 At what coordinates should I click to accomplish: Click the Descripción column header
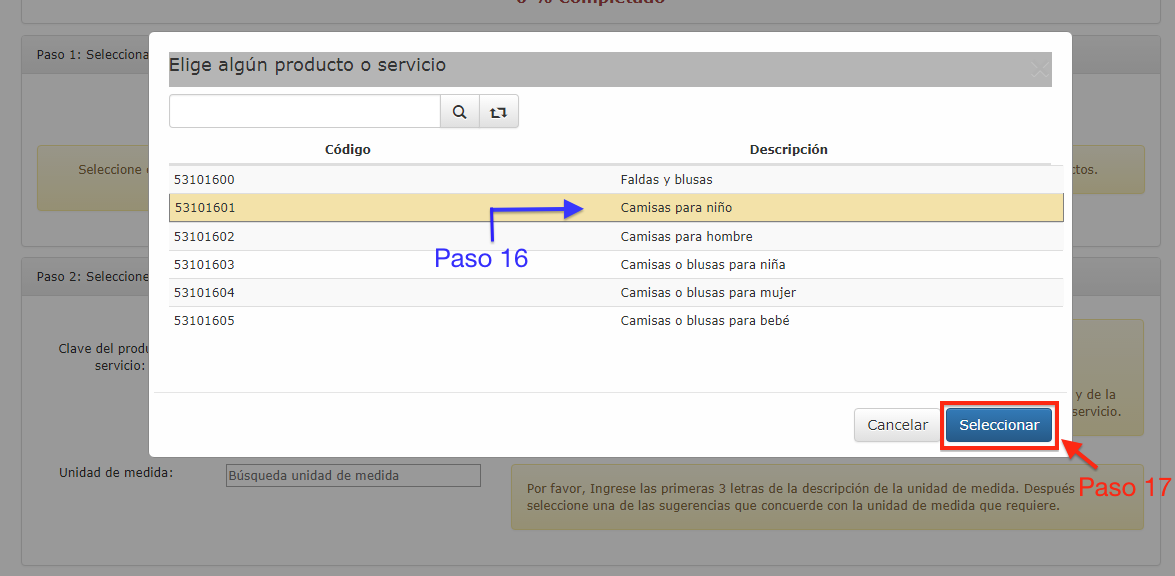[788, 149]
